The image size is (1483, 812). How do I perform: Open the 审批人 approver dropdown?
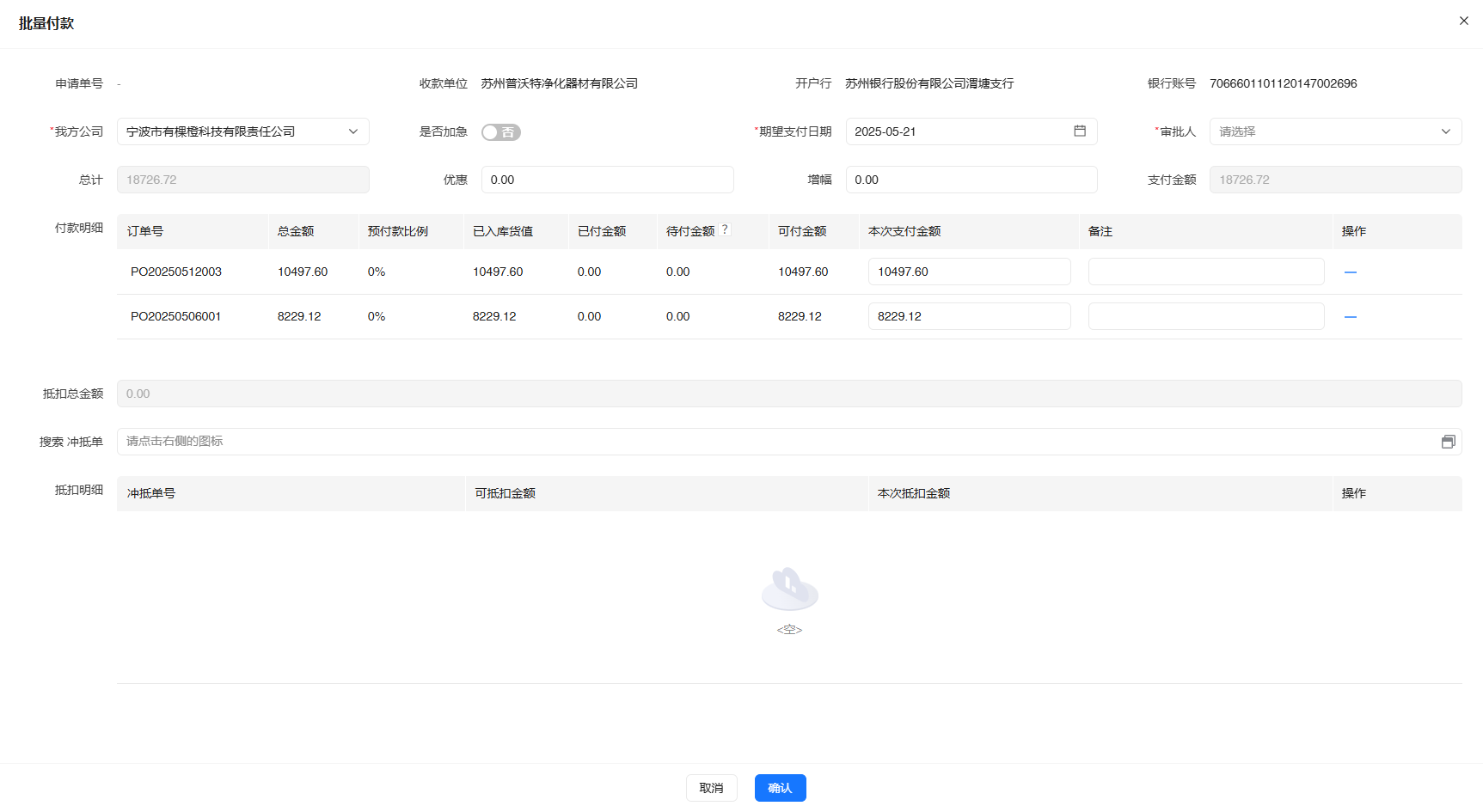click(x=1335, y=131)
